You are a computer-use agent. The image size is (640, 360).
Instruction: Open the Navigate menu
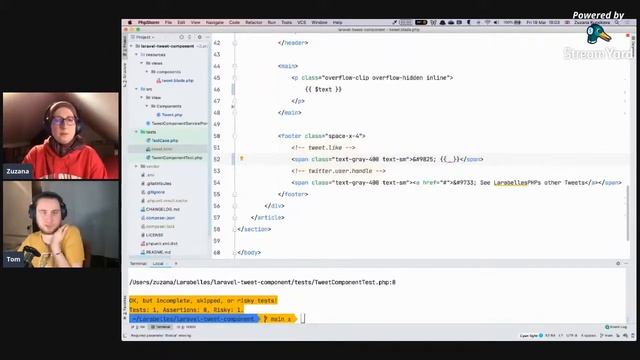point(215,22)
